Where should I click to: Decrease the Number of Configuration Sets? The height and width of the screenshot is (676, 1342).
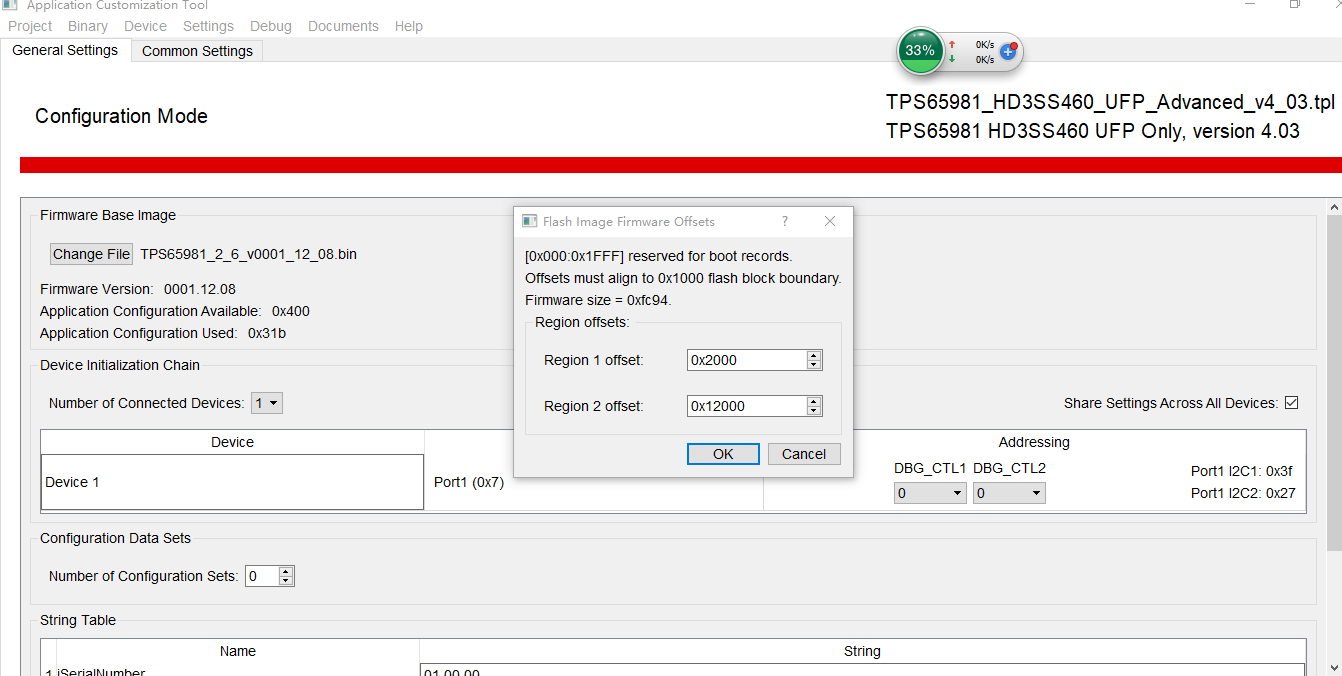286,581
